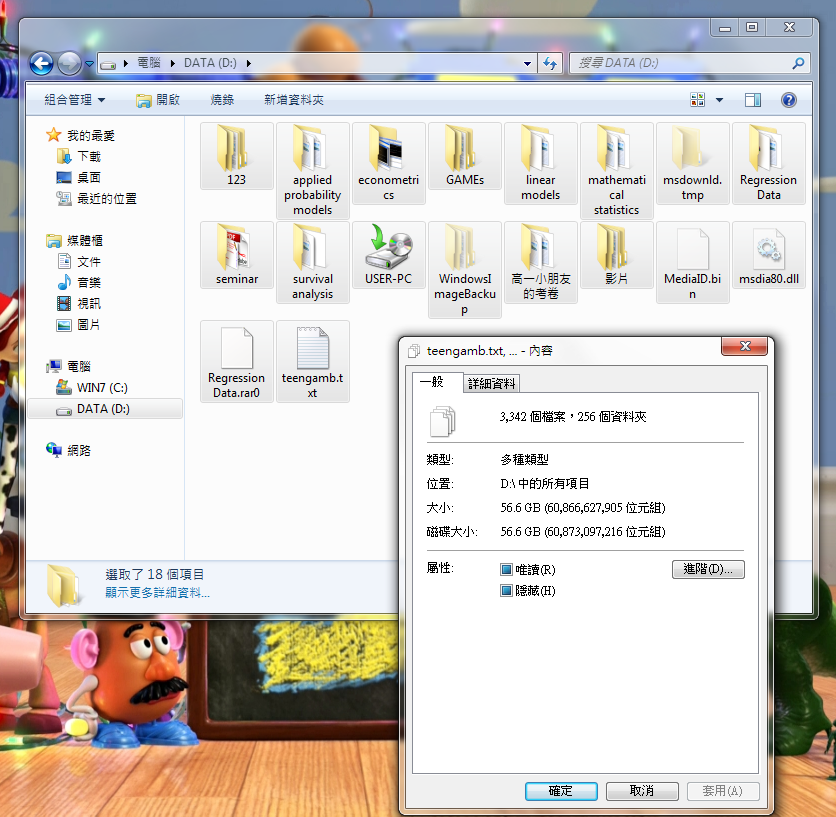Select 網路 in the navigation pane
Viewport: 836px width, 817px height.
click(68, 451)
